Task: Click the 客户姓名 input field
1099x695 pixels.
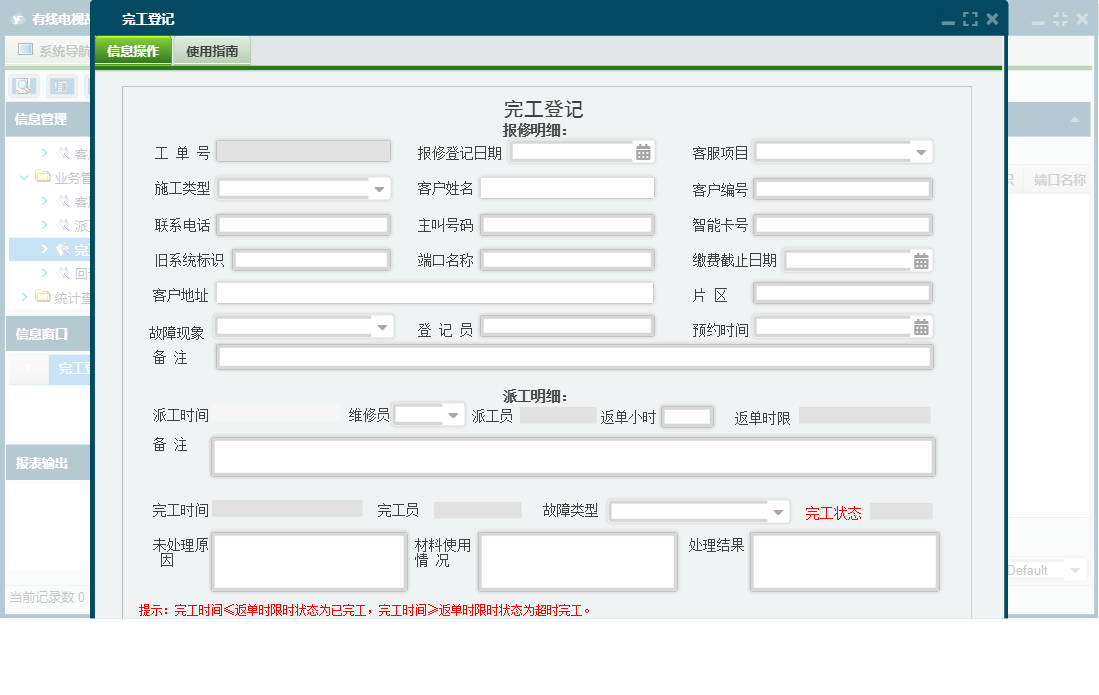Action: point(567,188)
